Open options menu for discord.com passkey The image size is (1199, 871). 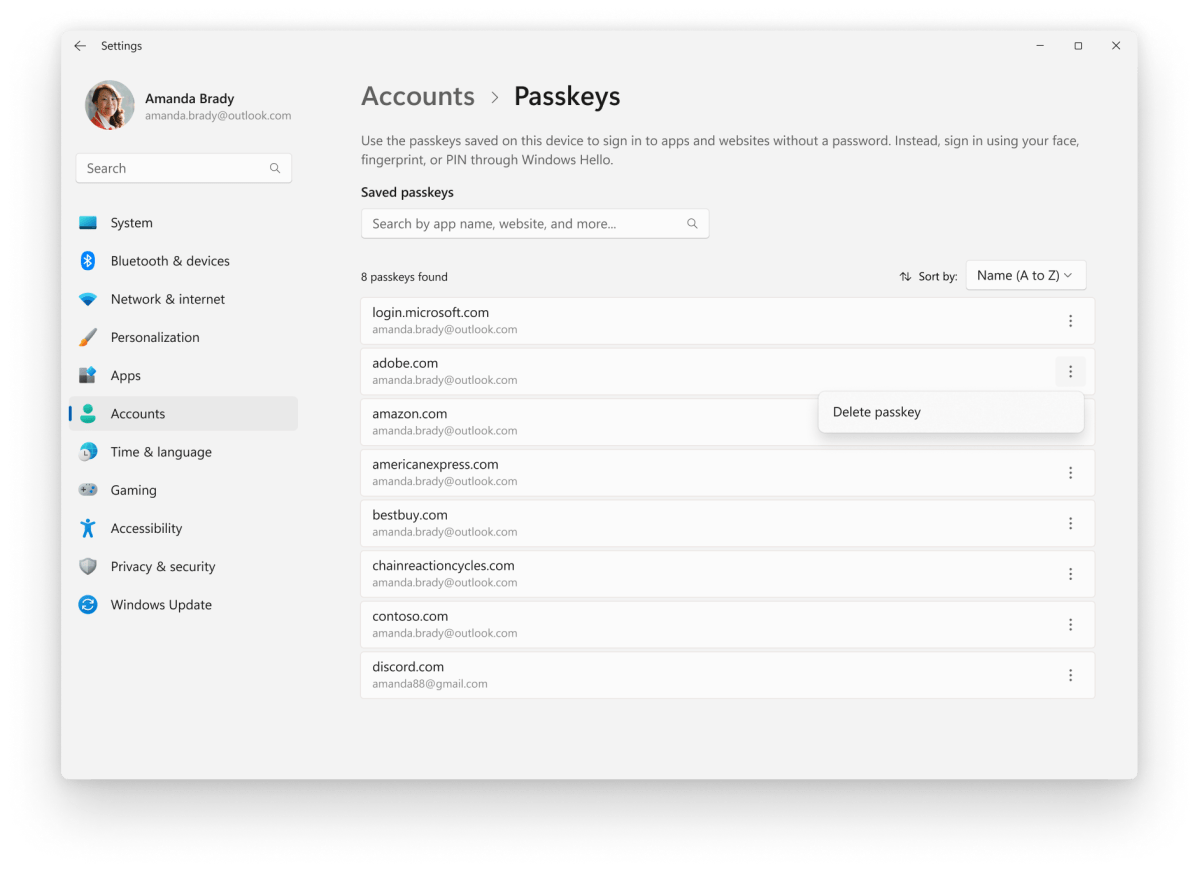pos(1070,674)
